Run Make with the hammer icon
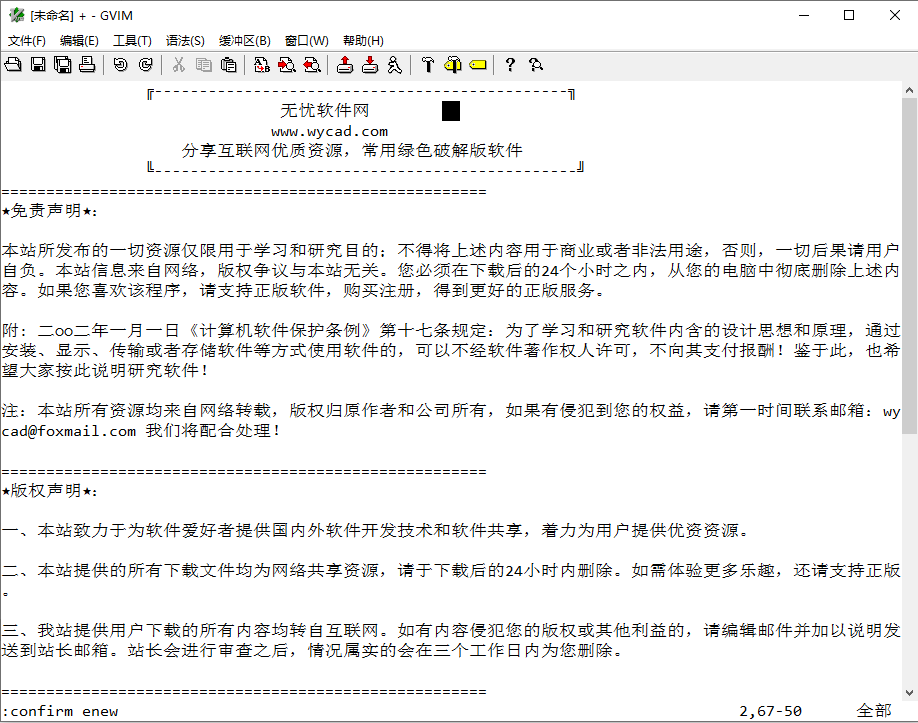 coord(428,65)
